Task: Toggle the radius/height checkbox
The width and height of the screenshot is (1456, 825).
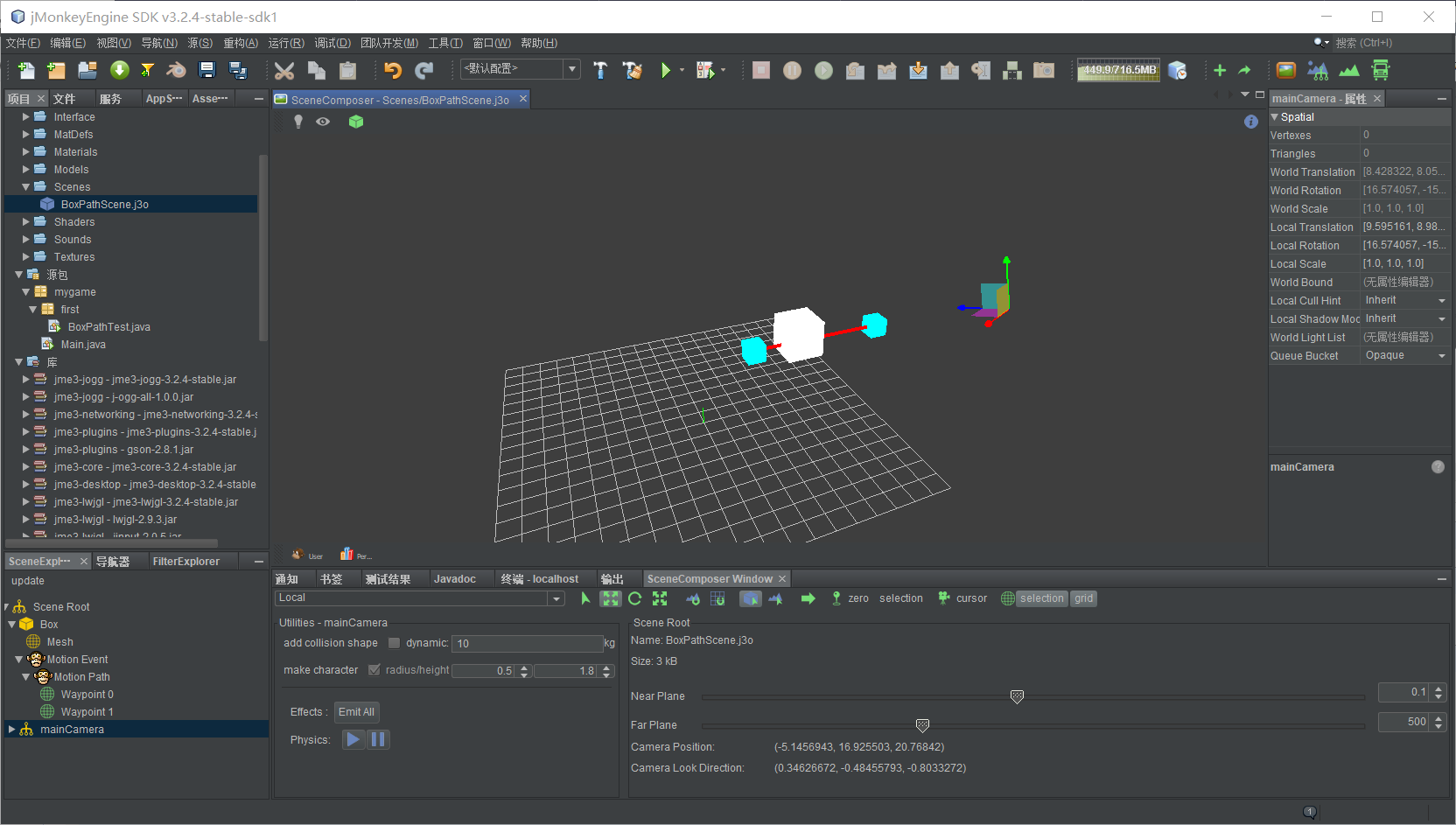Action: click(x=374, y=670)
